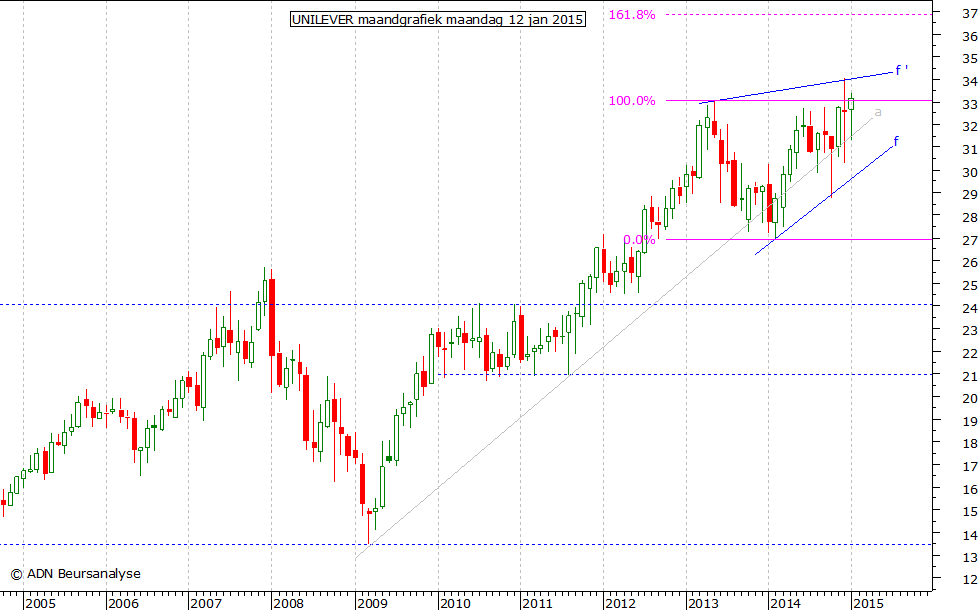This screenshot has width=980, height=610.
Task: Click the grey a trendline label
Action: (878, 112)
